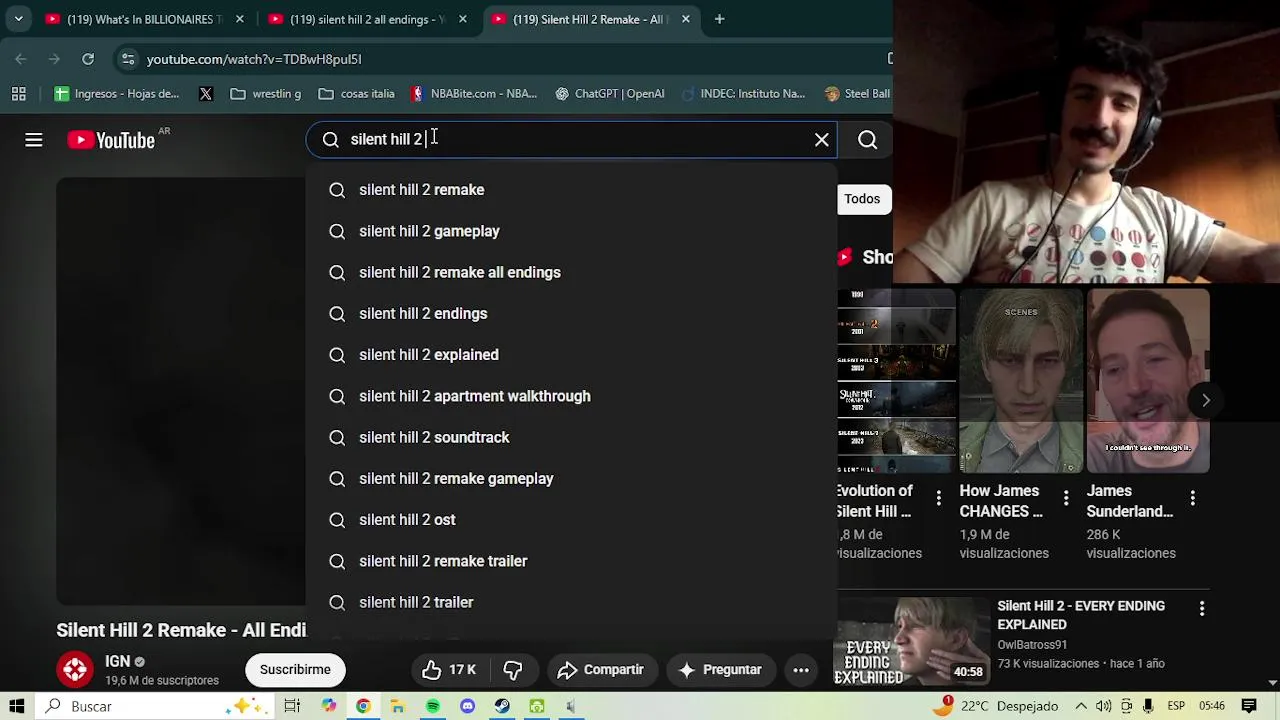Click the browser address bar URL
The height and width of the screenshot is (720, 1280).
pos(254,59)
